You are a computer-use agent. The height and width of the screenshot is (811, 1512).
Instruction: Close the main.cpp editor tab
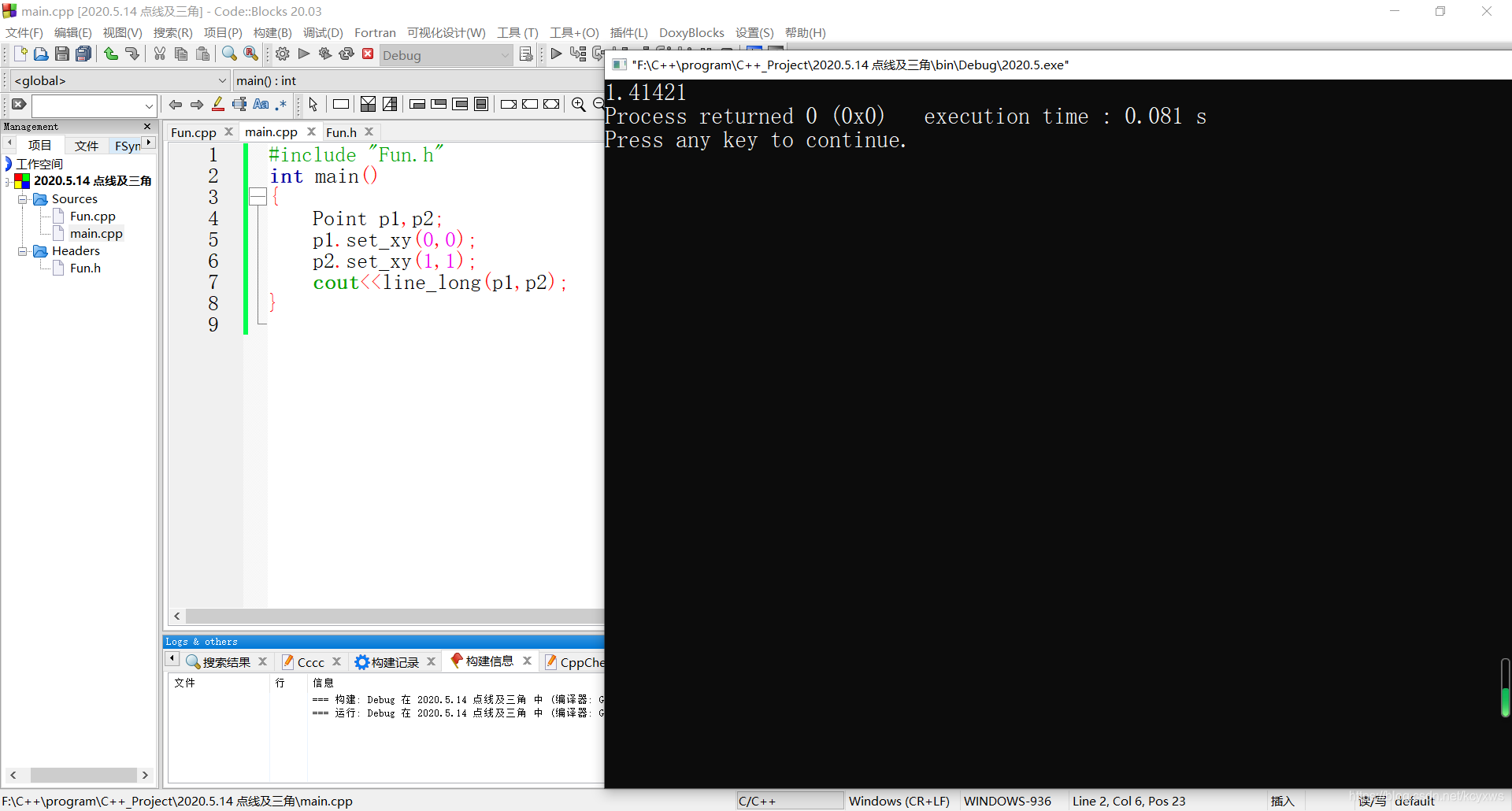[x=311, y=131]
